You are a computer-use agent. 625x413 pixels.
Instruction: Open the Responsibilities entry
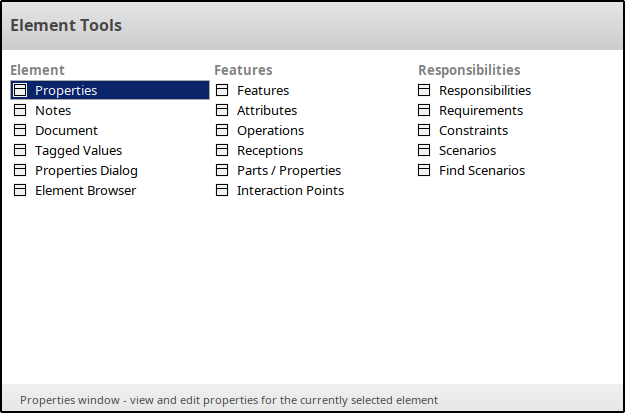(485, 90)
